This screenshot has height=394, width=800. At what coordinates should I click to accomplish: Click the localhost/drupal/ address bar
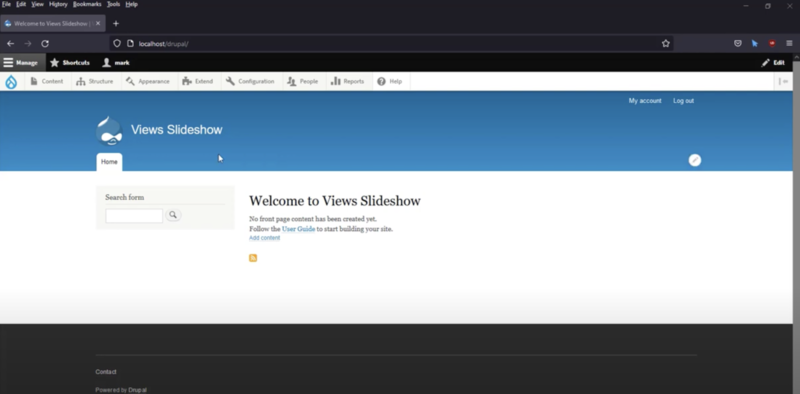click(x=391, y=44)
